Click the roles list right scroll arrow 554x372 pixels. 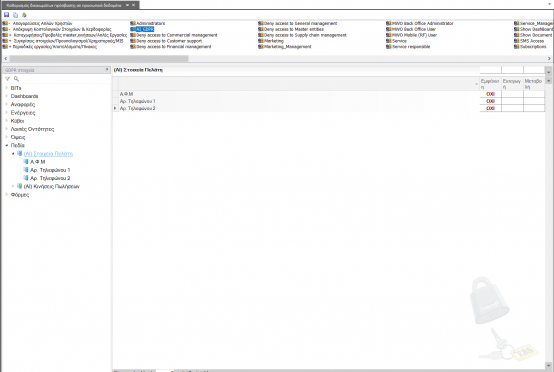click(549, 58)
